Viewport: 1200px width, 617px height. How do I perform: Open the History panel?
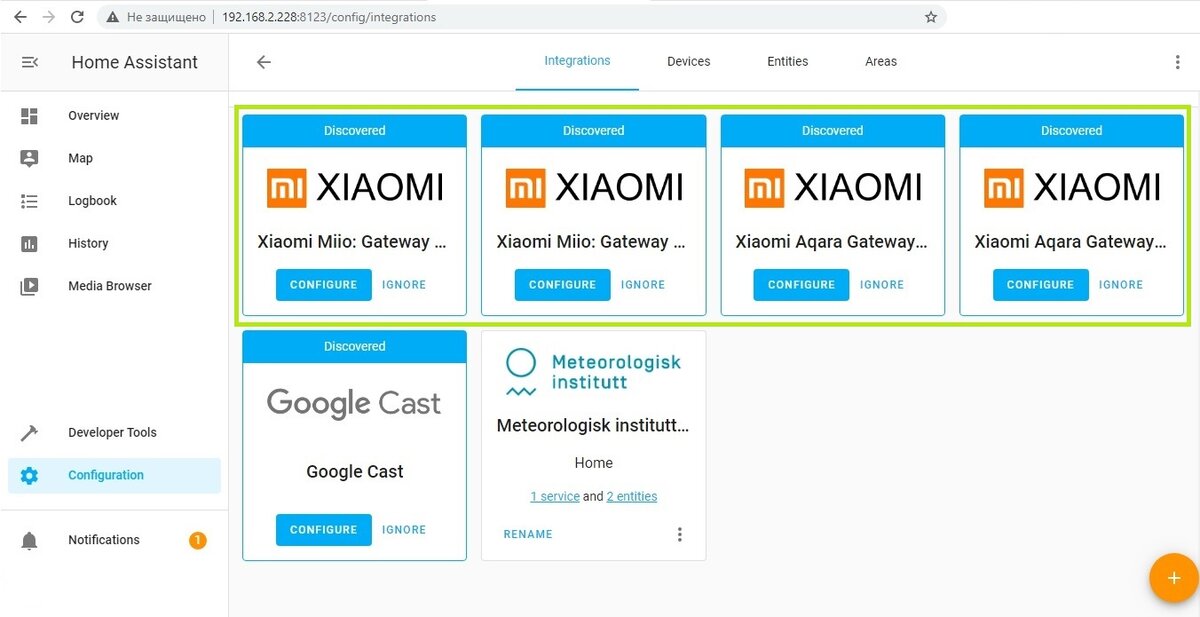tap(88, 243)
